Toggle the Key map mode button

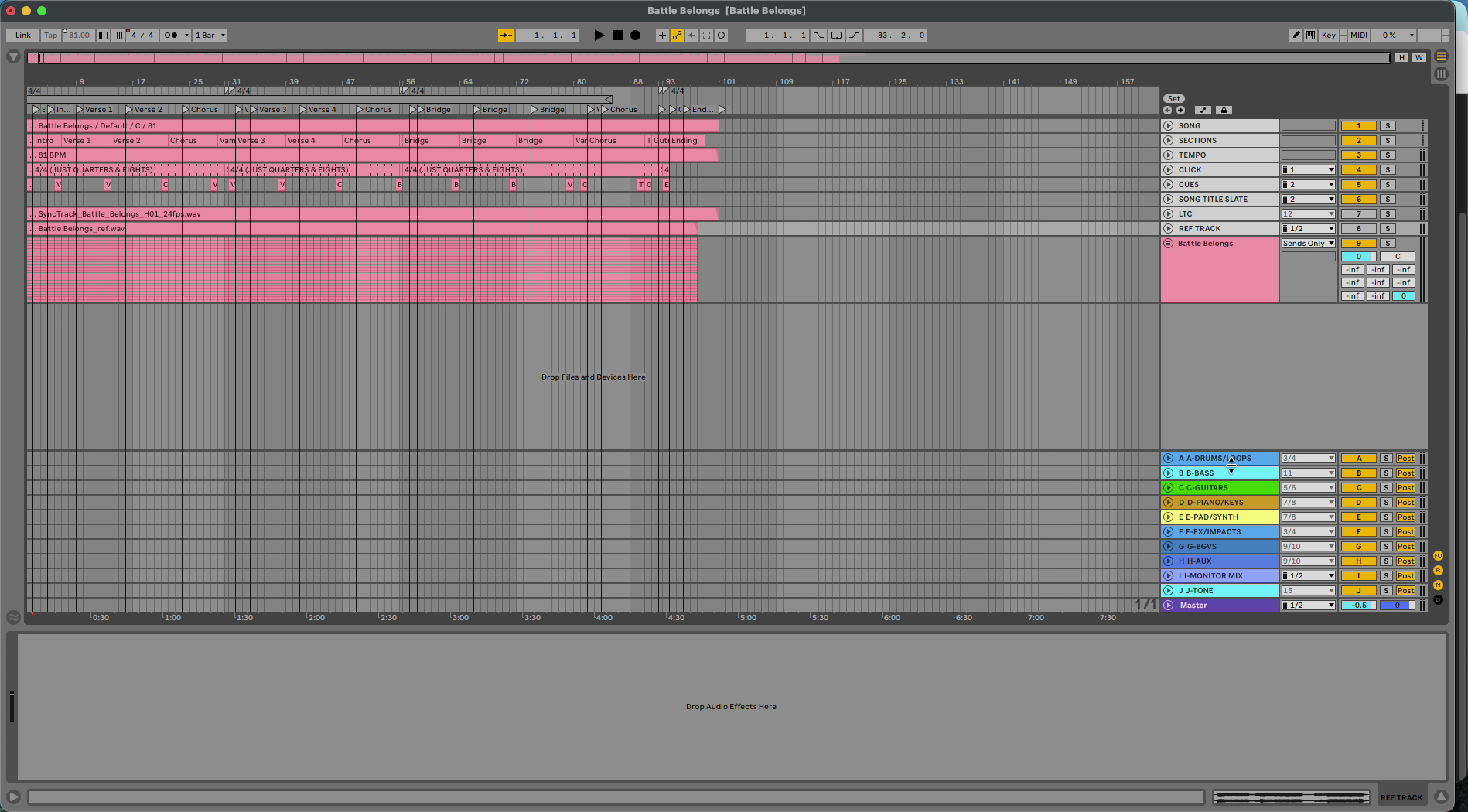pos(1328,35)
